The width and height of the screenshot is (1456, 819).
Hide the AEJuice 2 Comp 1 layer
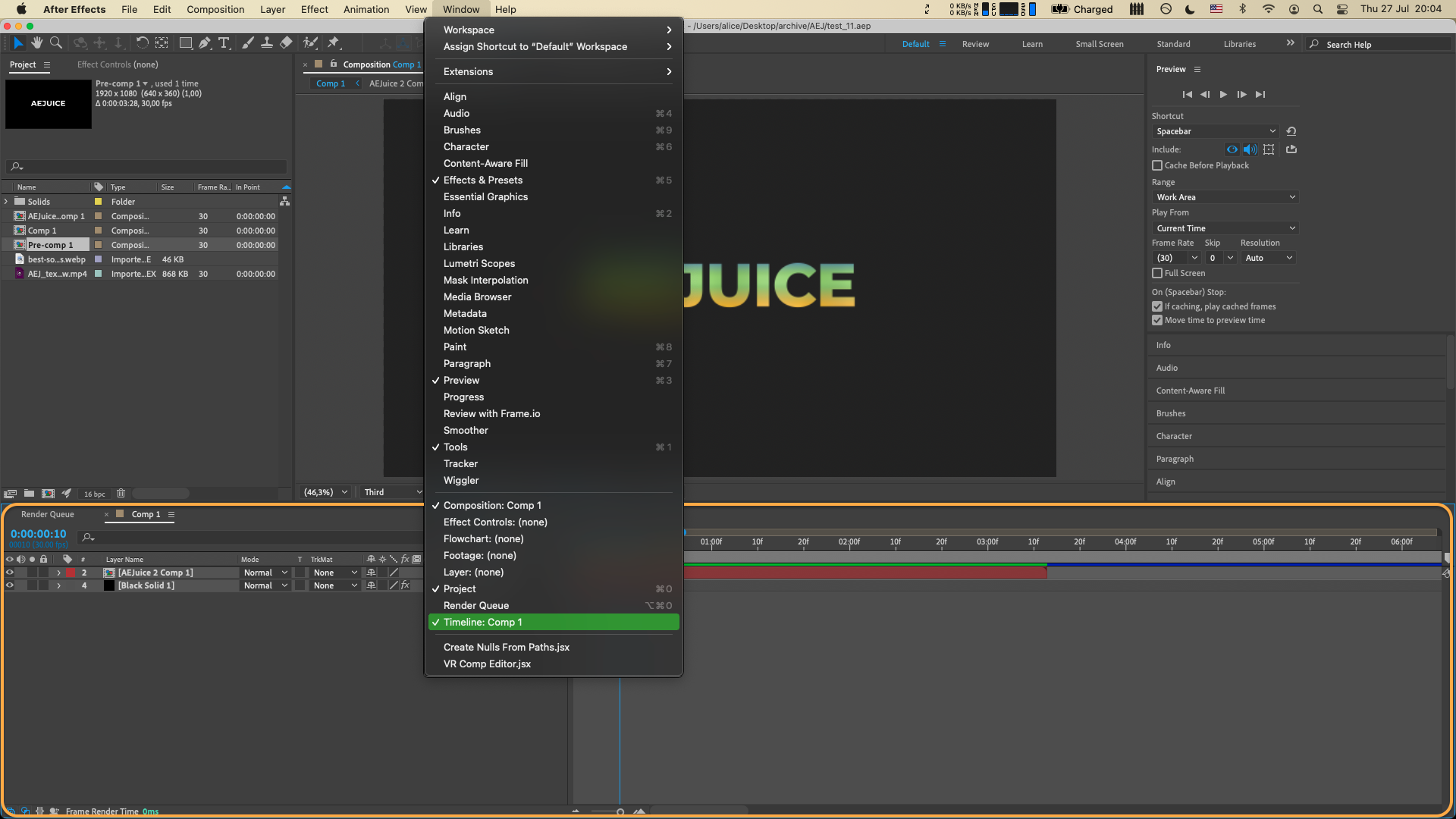[x=10, y=573]
